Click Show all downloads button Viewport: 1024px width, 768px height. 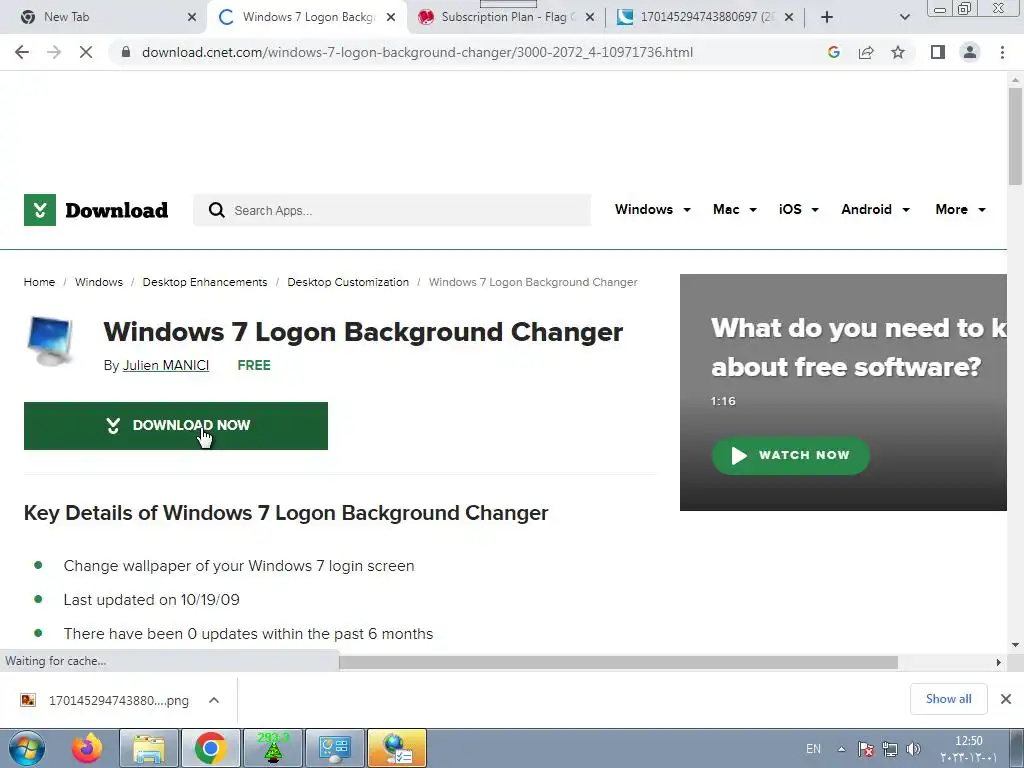948,699
